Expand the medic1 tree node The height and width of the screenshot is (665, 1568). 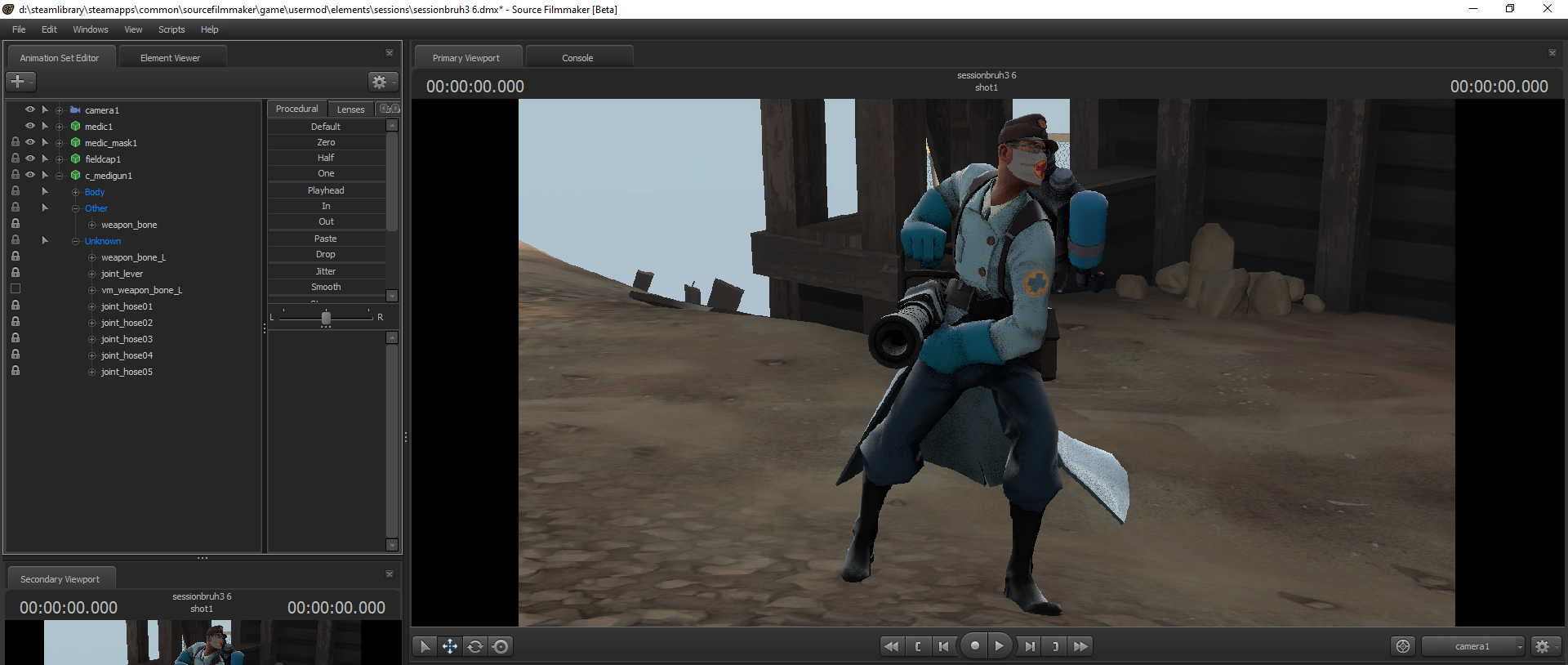59,127
